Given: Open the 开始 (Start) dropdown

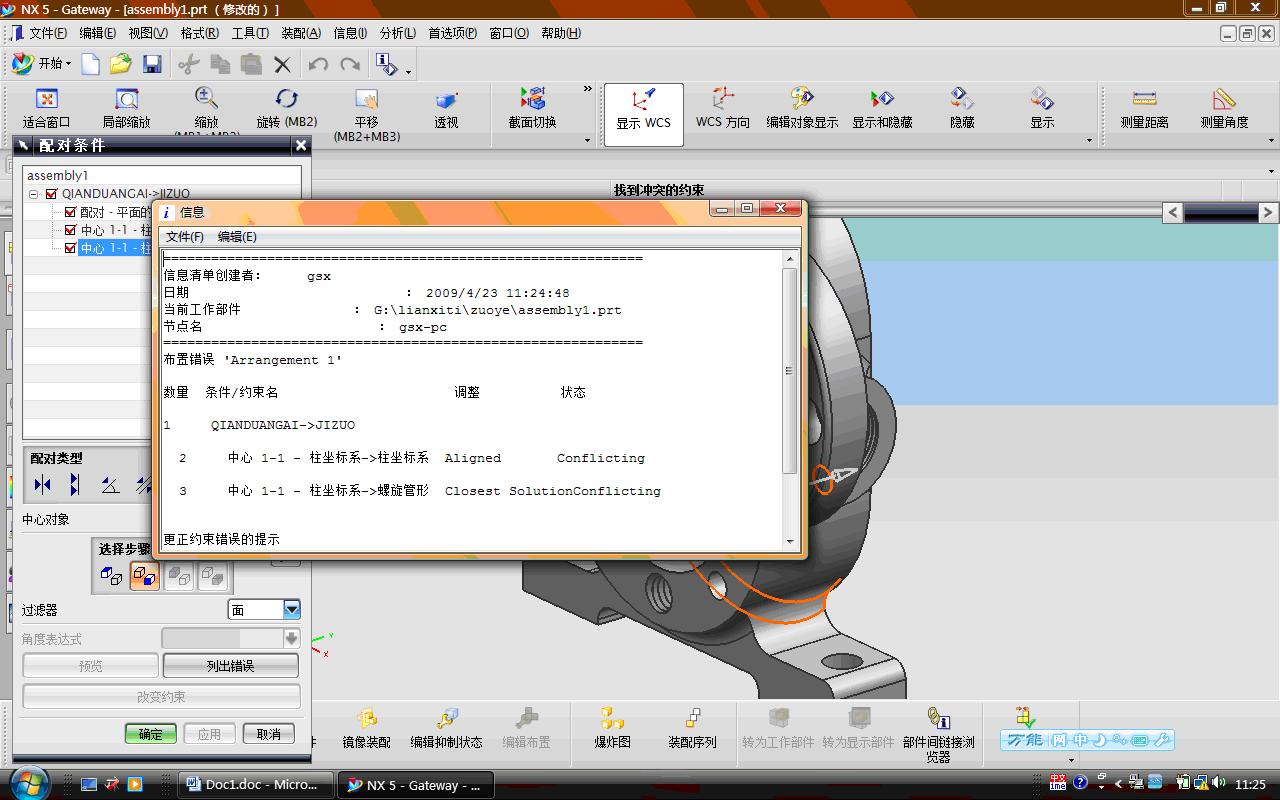Looking at the screenshot, I should point(41,64).
